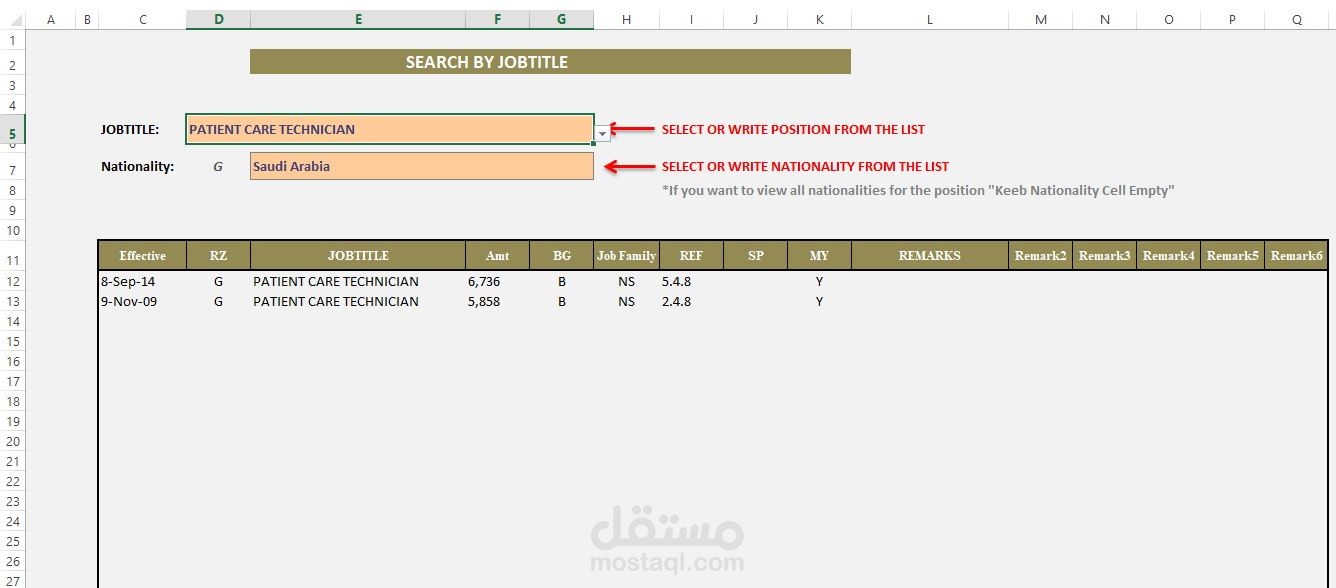This screenshot has width=1336, height=588.
Task: Select row 12 header
Action: pyautogui.click(x=12, y=282)
